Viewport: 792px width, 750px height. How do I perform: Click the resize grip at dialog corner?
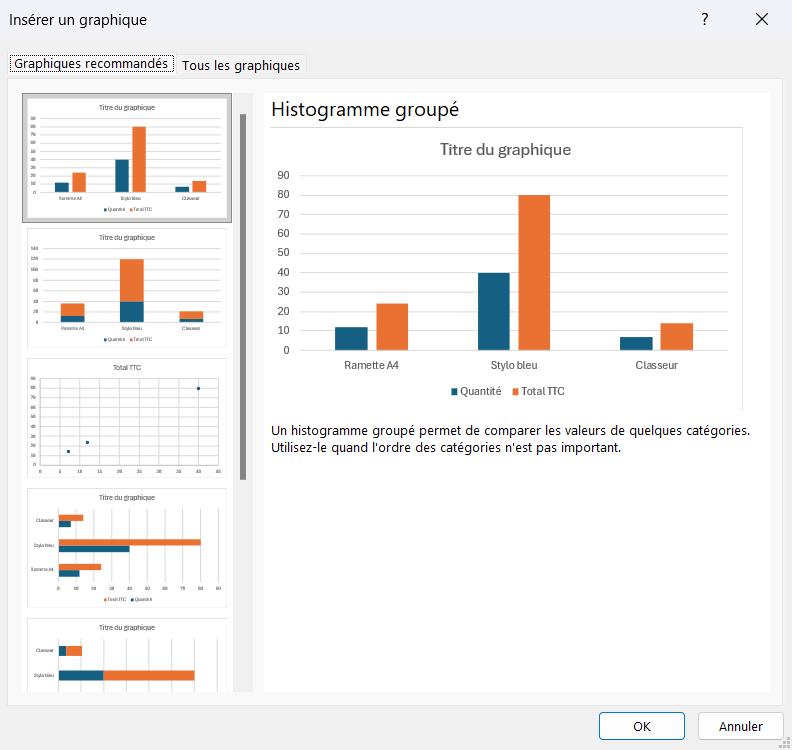(785, 743)
